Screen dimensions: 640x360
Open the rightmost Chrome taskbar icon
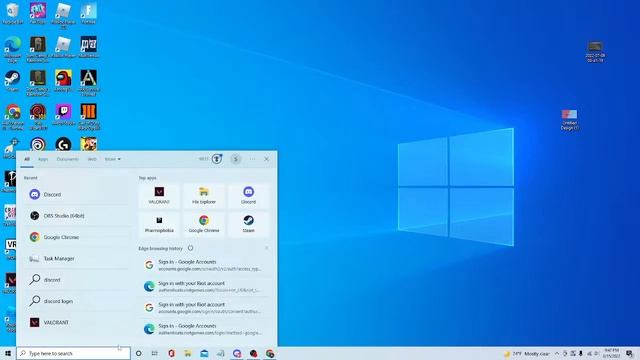[x=270, y=353]
